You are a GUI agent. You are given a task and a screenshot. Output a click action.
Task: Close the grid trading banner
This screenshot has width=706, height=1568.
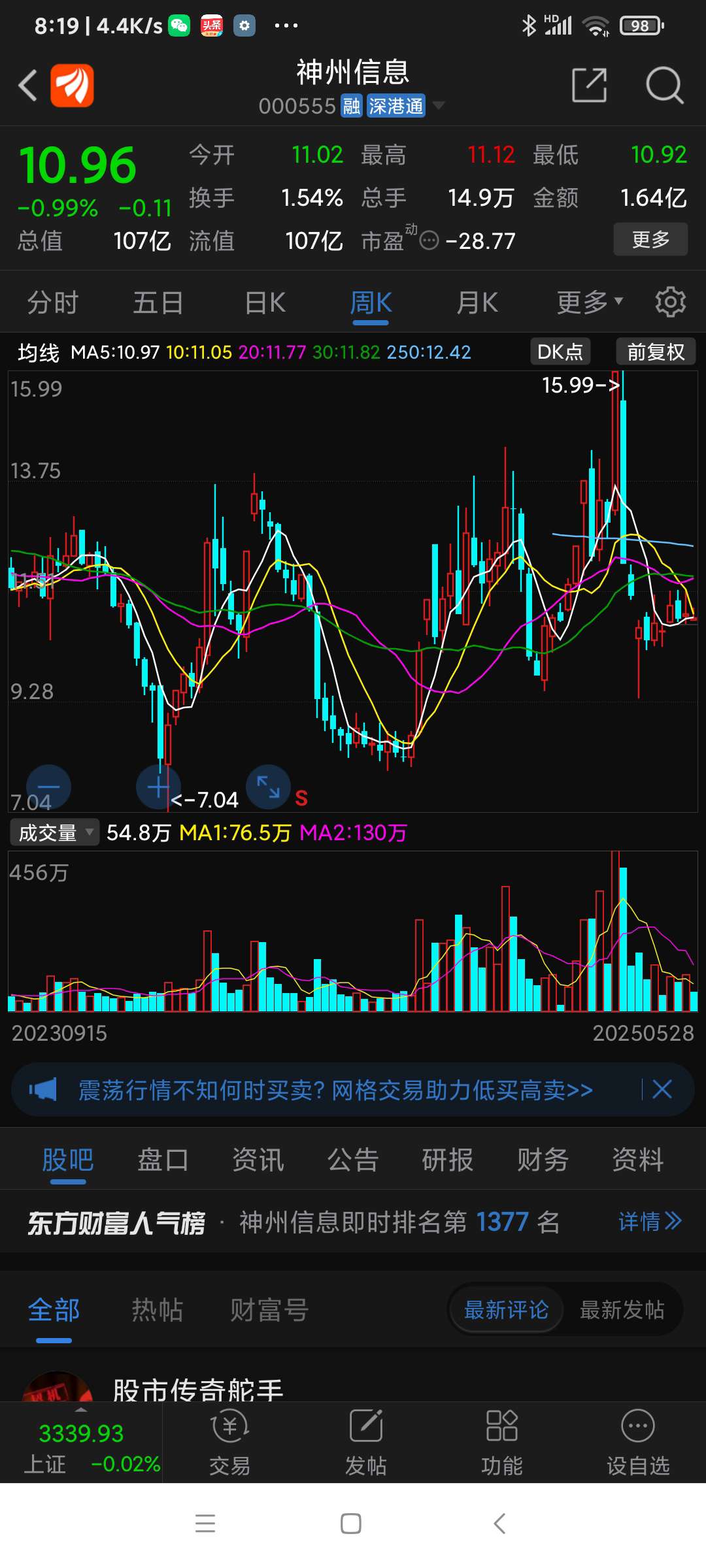coord(662,1089)
